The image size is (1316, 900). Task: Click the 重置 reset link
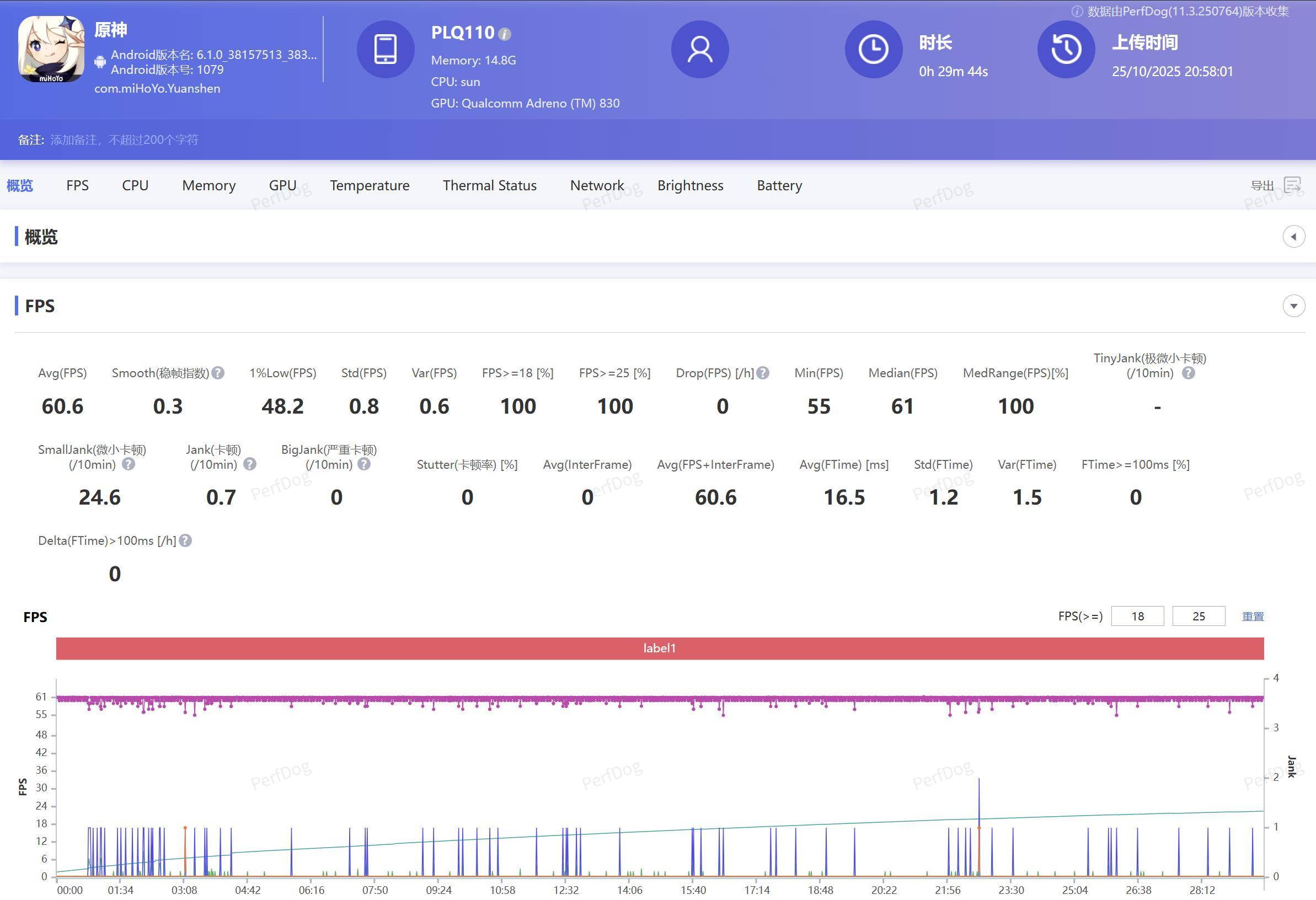pyautogui.click(x=1253, y=617)
